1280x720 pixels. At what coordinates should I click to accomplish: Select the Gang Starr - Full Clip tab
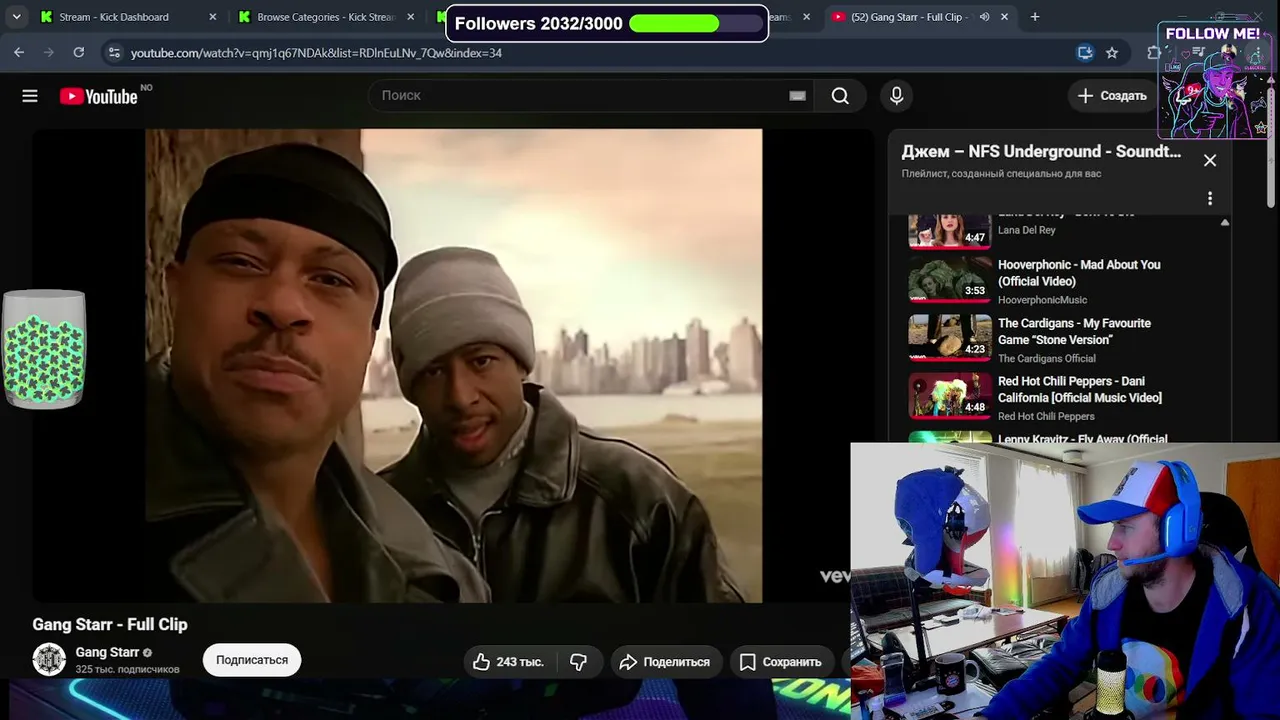tap(920, 17)
